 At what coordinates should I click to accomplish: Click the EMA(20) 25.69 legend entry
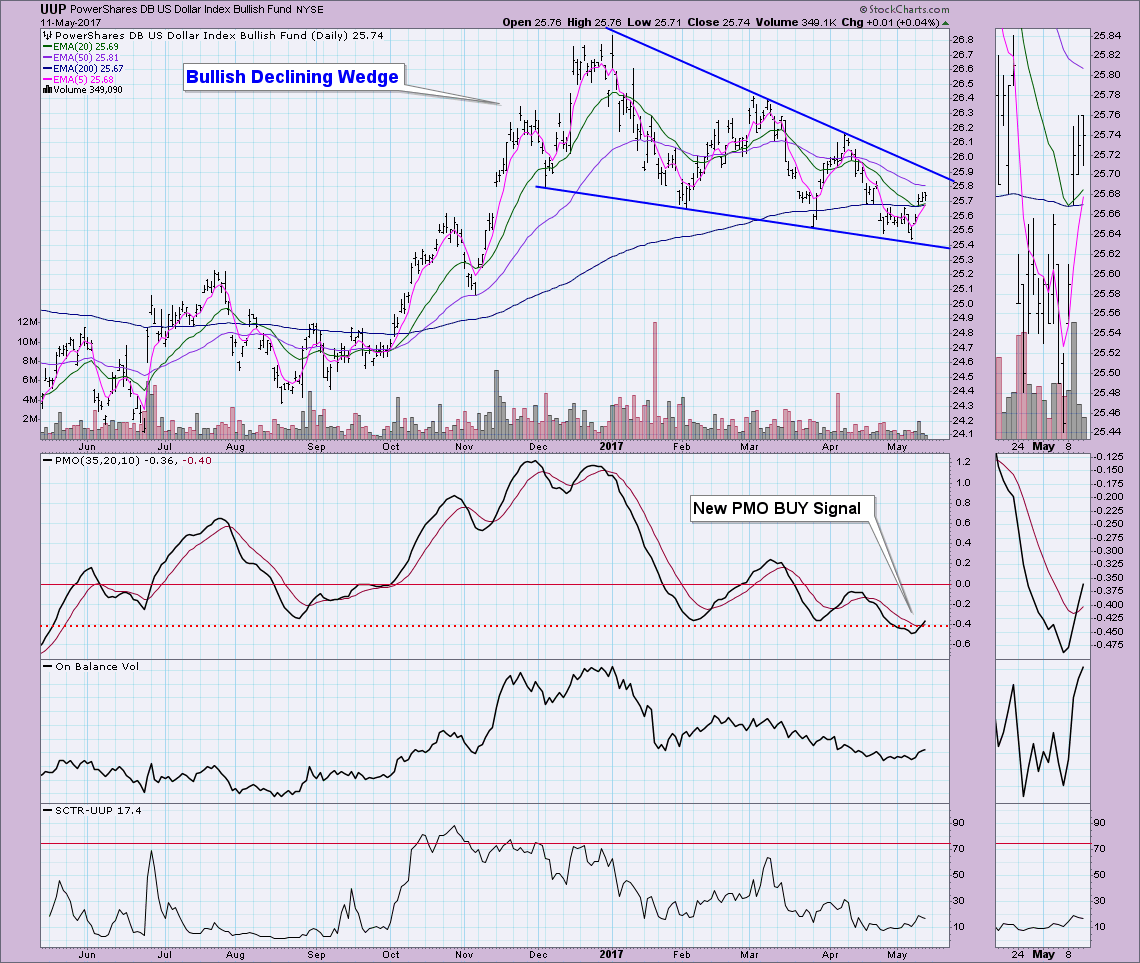[81, 47]
